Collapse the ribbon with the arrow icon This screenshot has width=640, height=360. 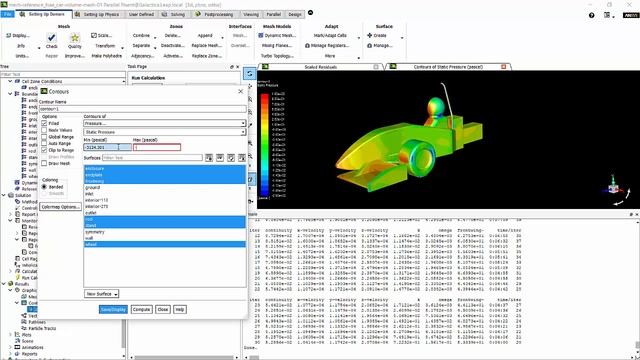(310, 13)
